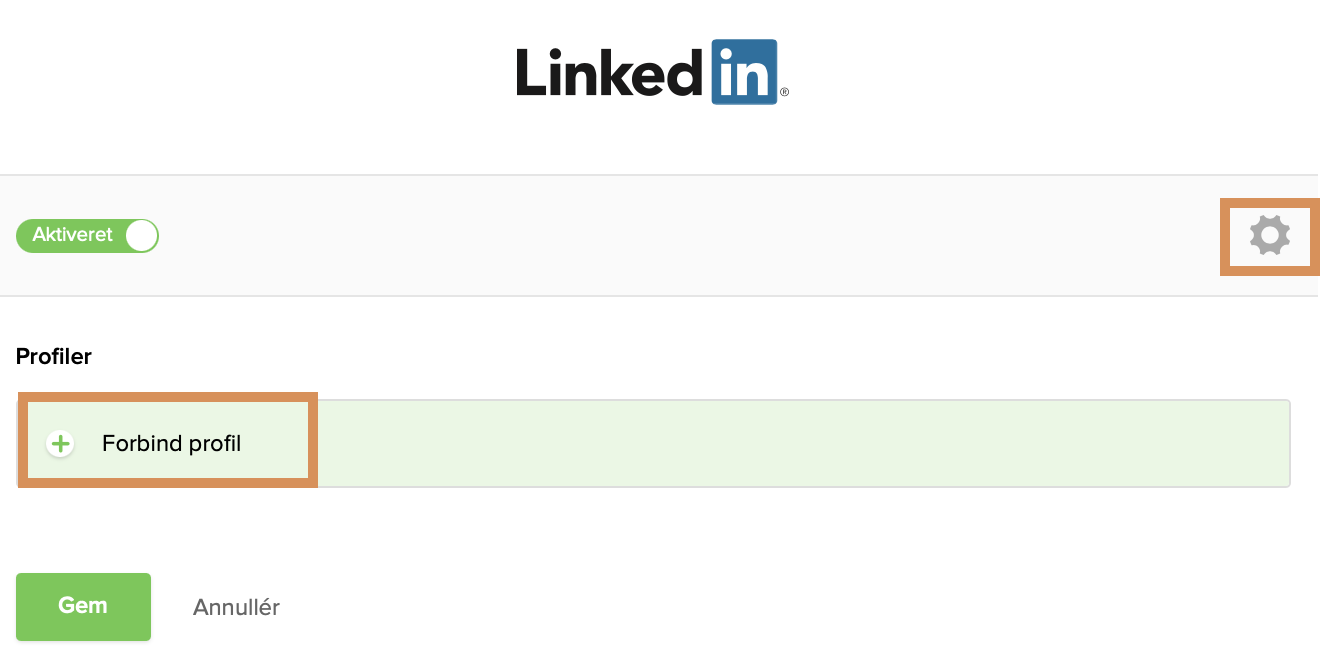Click the green plus icon beside Forbind profil
Screen dimensions: 1320x654
pos(60,441)
